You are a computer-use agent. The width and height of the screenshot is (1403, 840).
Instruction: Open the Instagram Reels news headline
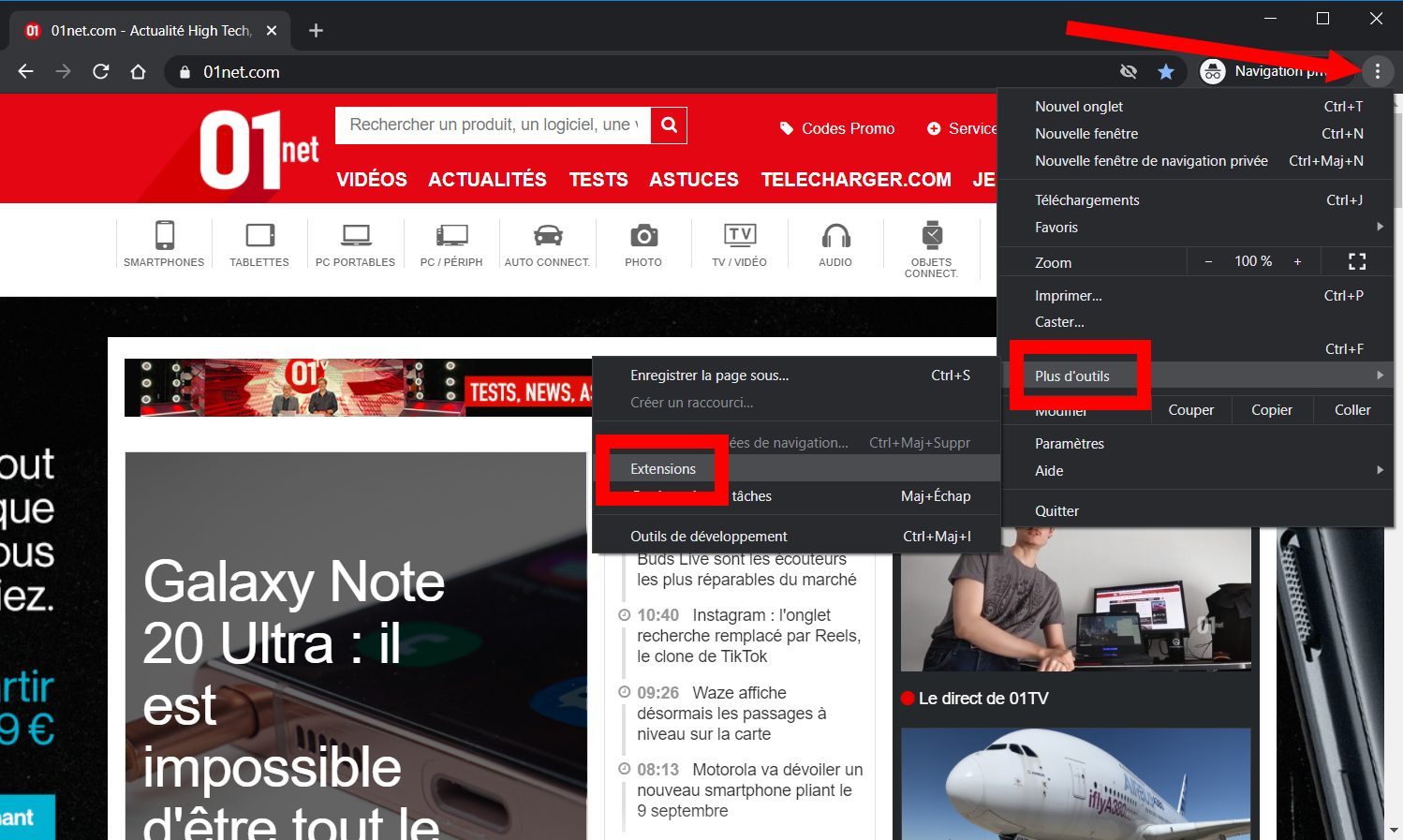(748, 636)
